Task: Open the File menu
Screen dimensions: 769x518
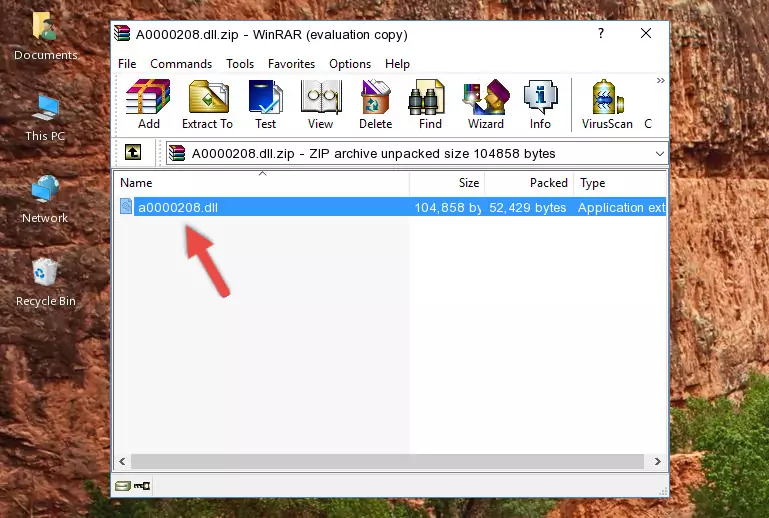Action: point(127,64)
